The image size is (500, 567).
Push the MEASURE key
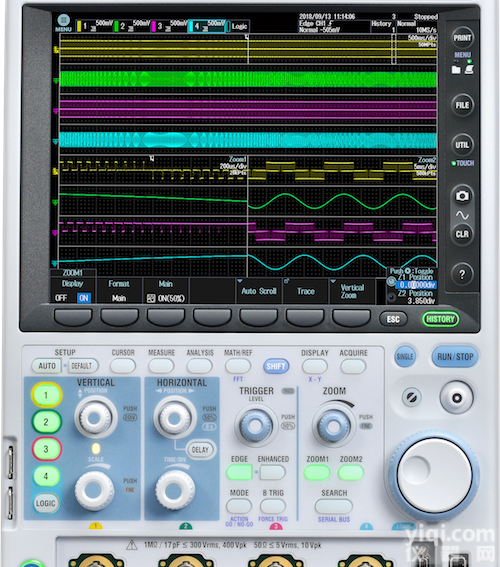coord(161,366)
